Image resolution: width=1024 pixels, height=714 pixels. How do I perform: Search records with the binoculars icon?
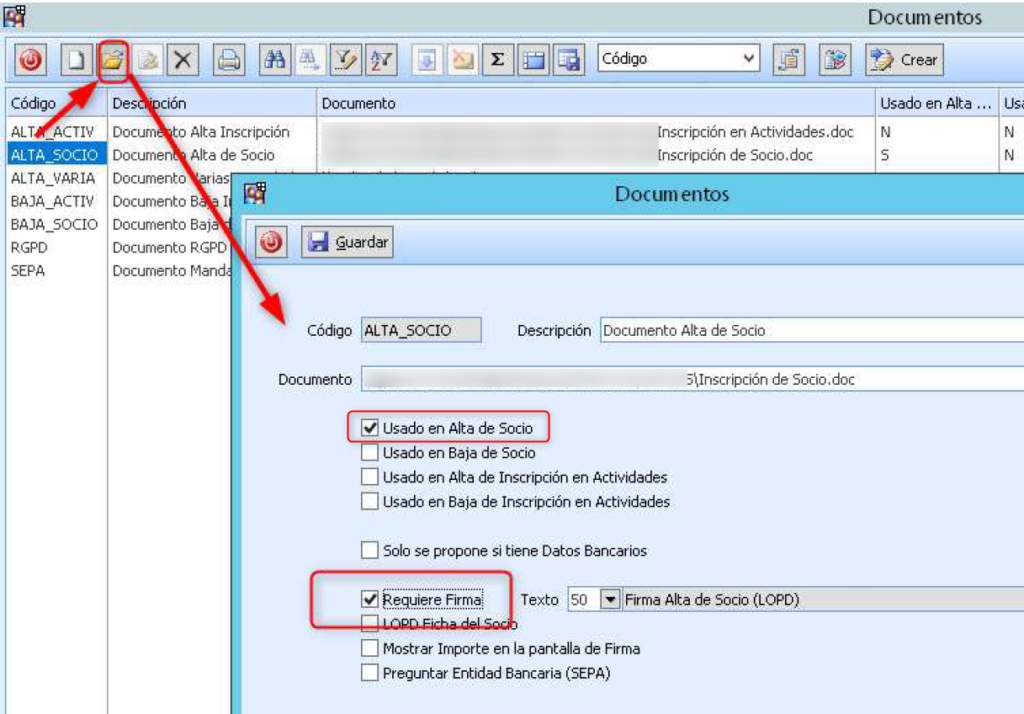coord(275,61)
